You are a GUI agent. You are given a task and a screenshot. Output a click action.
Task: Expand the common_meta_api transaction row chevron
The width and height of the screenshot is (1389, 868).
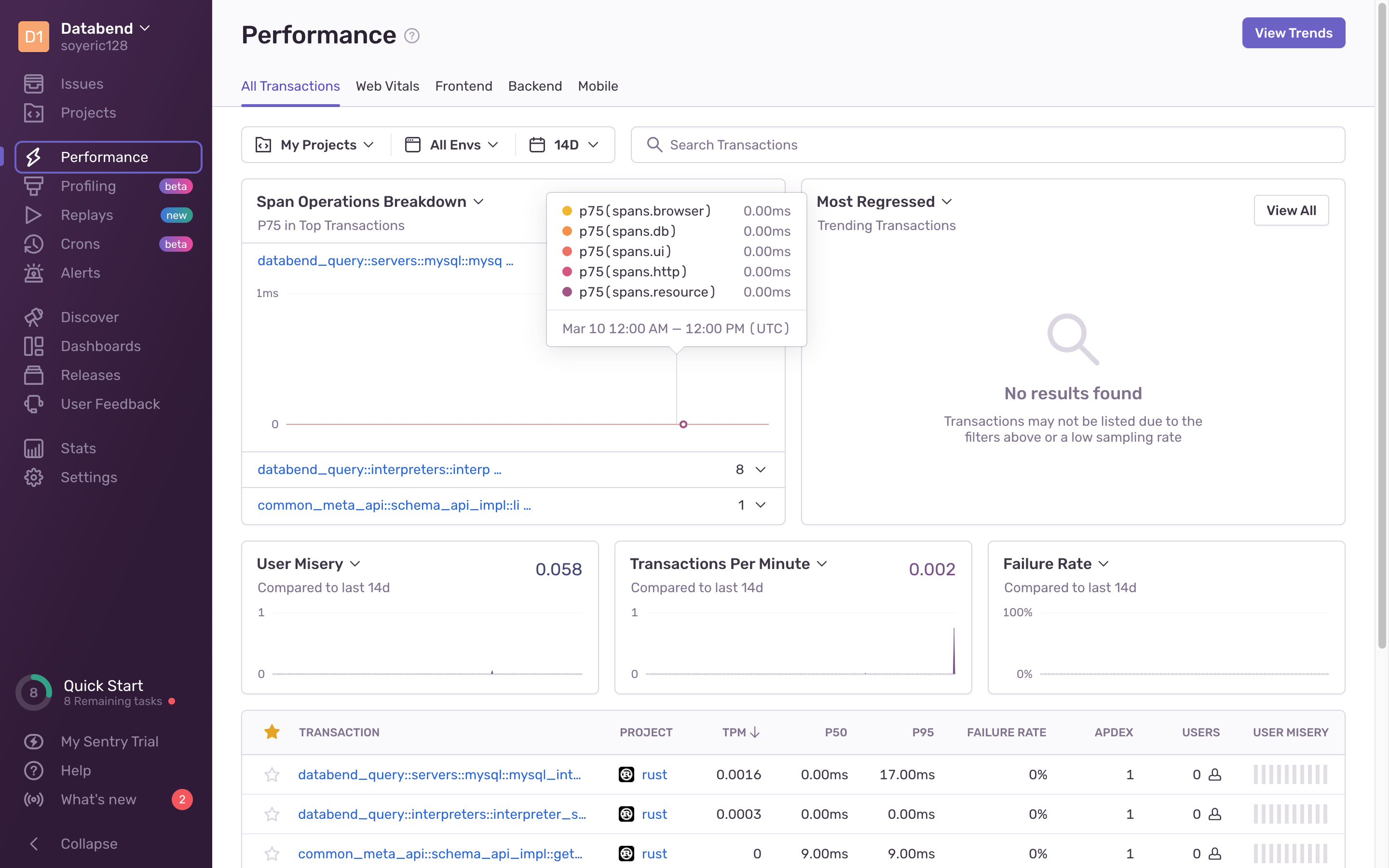pyautogui.click(x=761, y=505)
